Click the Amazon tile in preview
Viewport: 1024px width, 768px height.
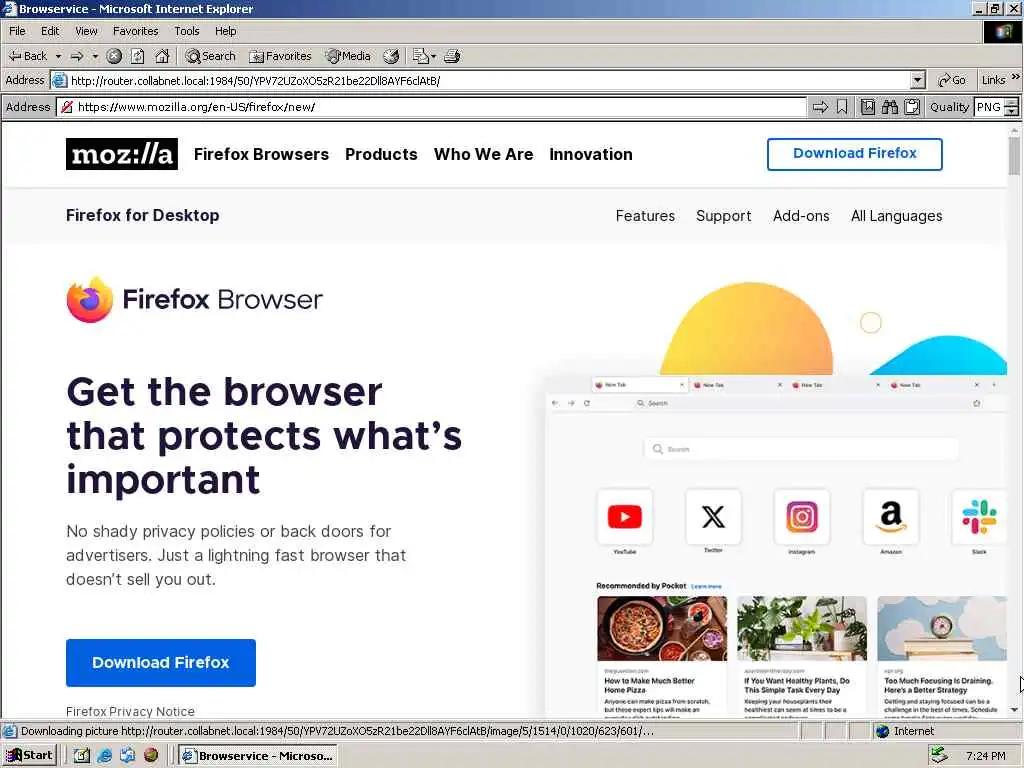891,517
